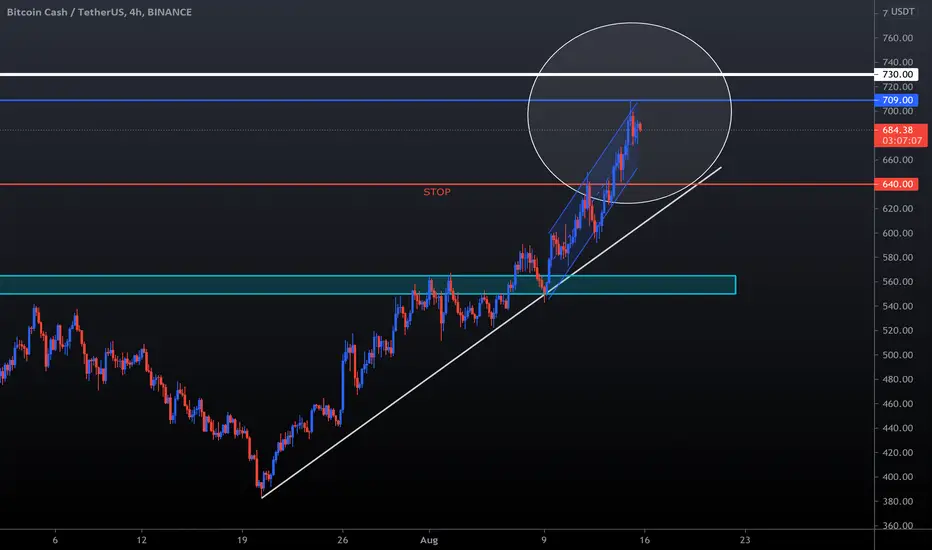The image size is (932, 550).
Task: Click the 740.00 price axis tick
Action: pyautogui.click(x=898, y=62)
